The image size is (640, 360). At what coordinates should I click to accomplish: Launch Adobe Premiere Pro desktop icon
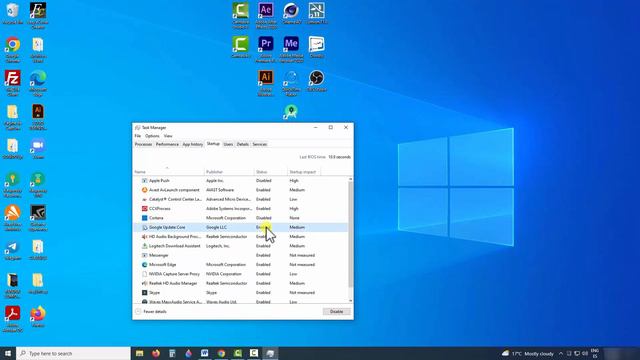click(266, 49)
